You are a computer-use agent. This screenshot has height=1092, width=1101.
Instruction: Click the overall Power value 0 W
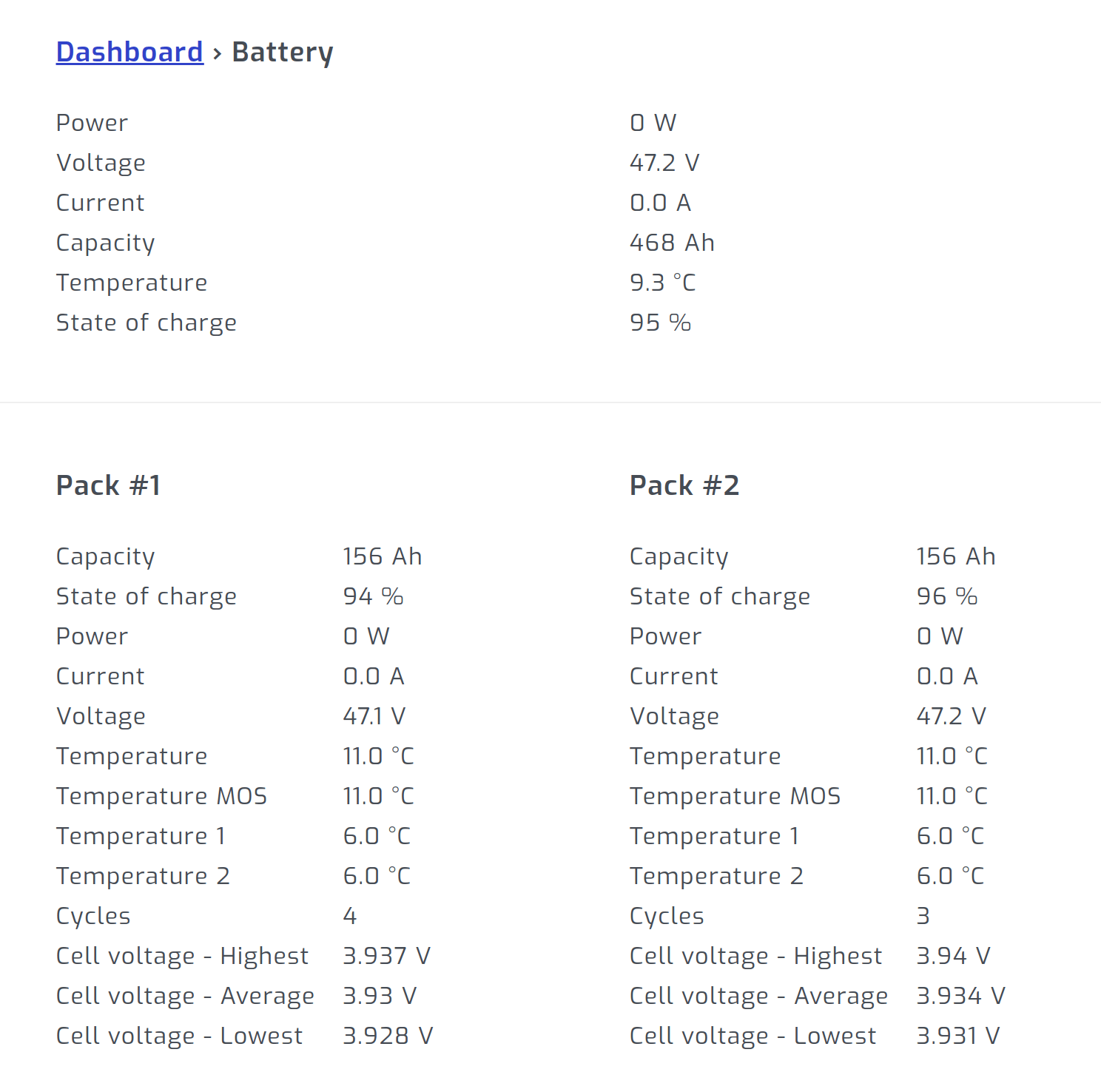(x=653, y=122)
